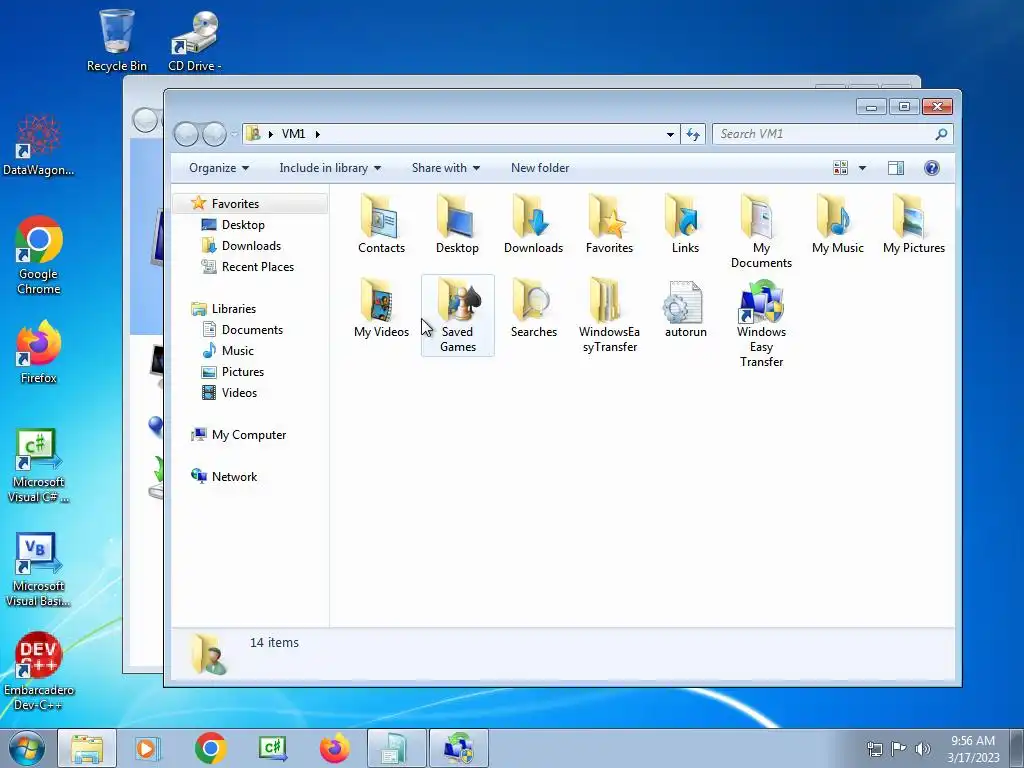Select the autorun file
Viewport: 1024px width, 768px height.
[x=685, y=308]
